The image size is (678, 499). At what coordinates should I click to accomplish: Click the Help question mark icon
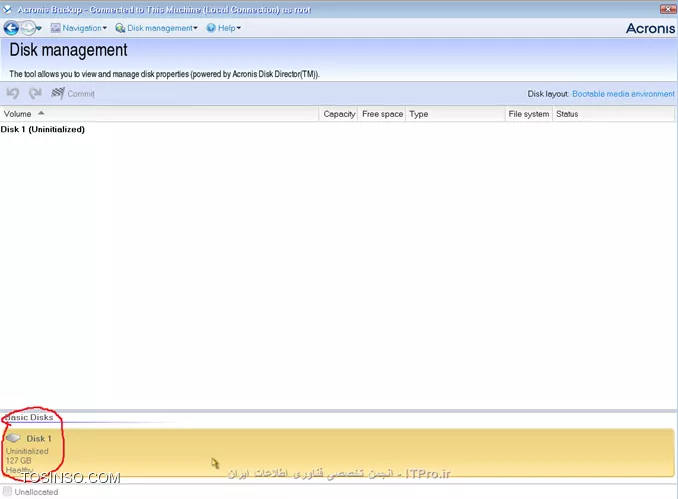click(211, 28)
